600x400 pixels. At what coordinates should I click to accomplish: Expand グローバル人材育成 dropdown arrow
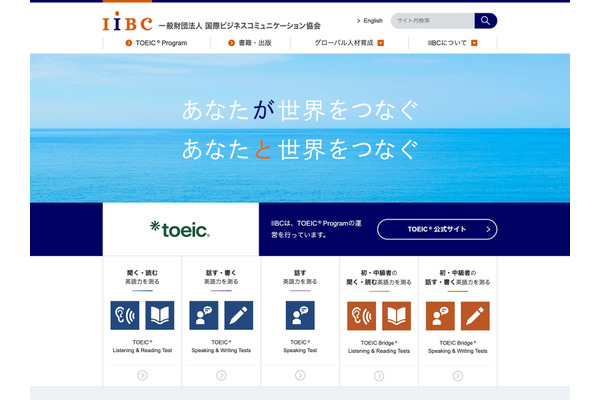click(x=380, y=43)
